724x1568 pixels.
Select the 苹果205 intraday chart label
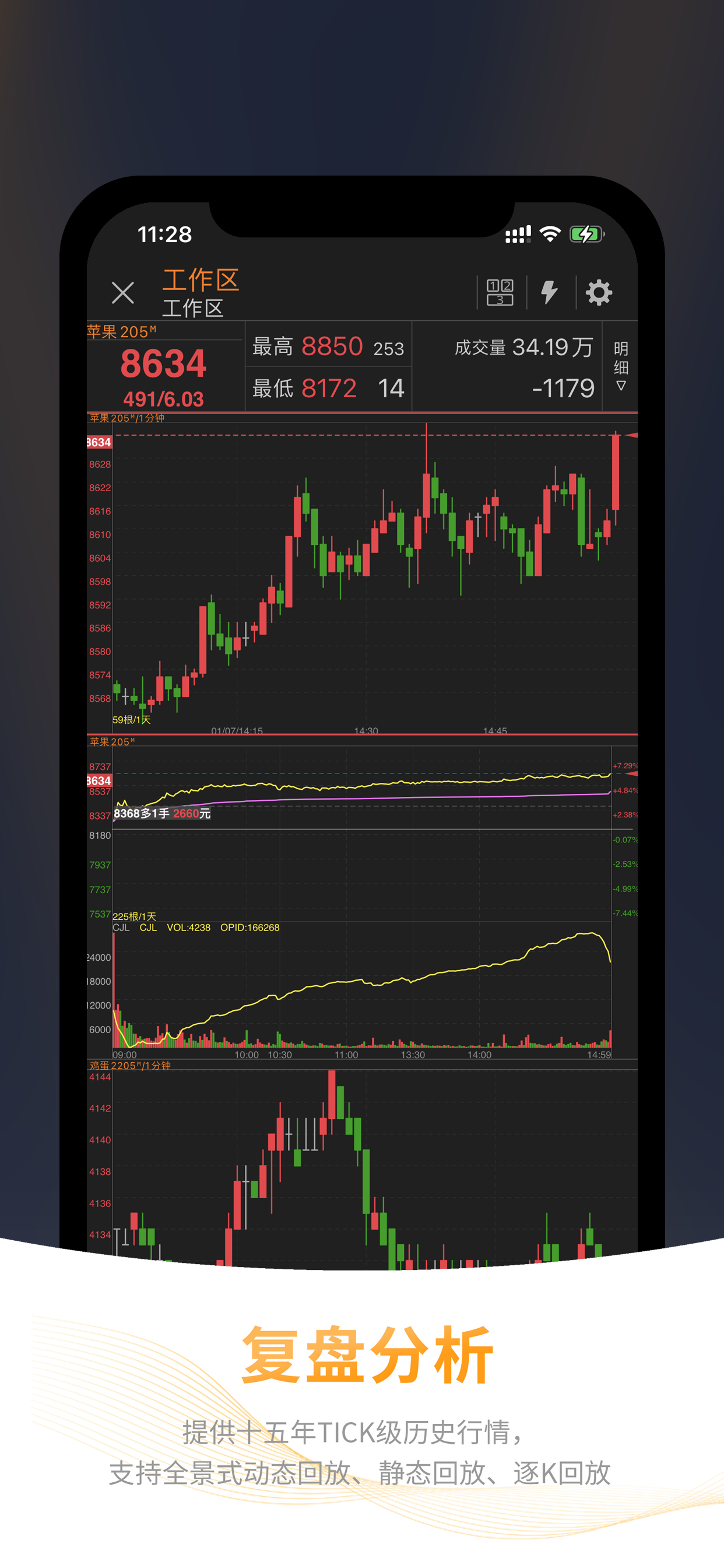tap(113, 741)
